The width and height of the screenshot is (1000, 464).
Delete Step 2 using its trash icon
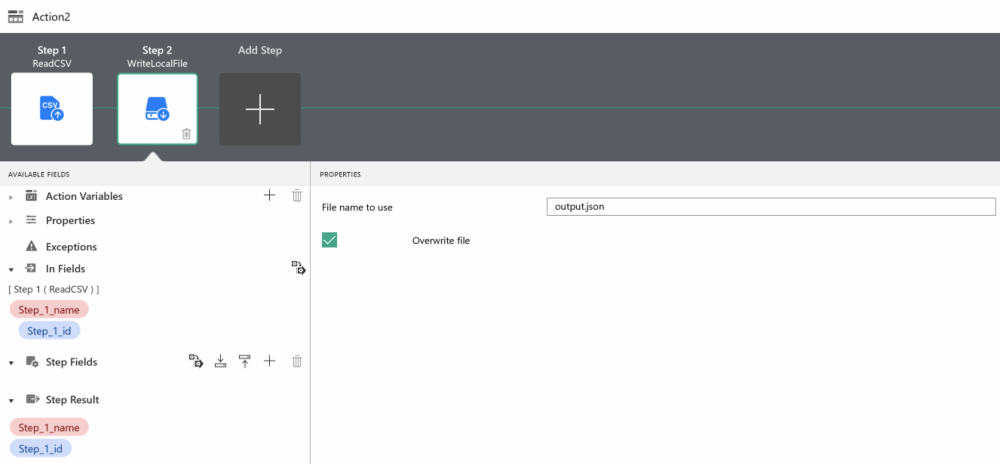[x=186, y=134]
